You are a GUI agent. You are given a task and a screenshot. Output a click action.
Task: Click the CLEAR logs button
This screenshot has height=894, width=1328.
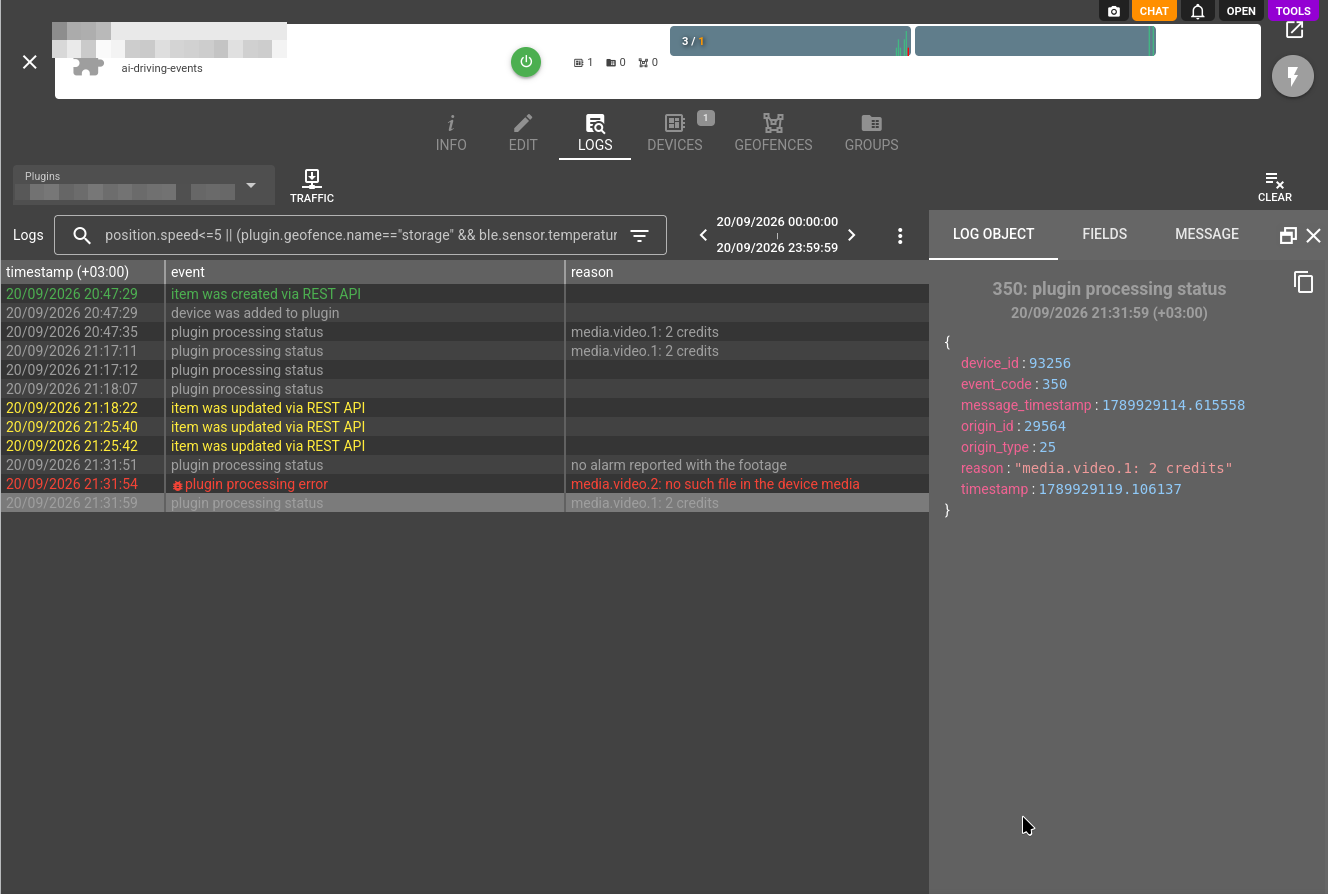[x=1275, y=187]
